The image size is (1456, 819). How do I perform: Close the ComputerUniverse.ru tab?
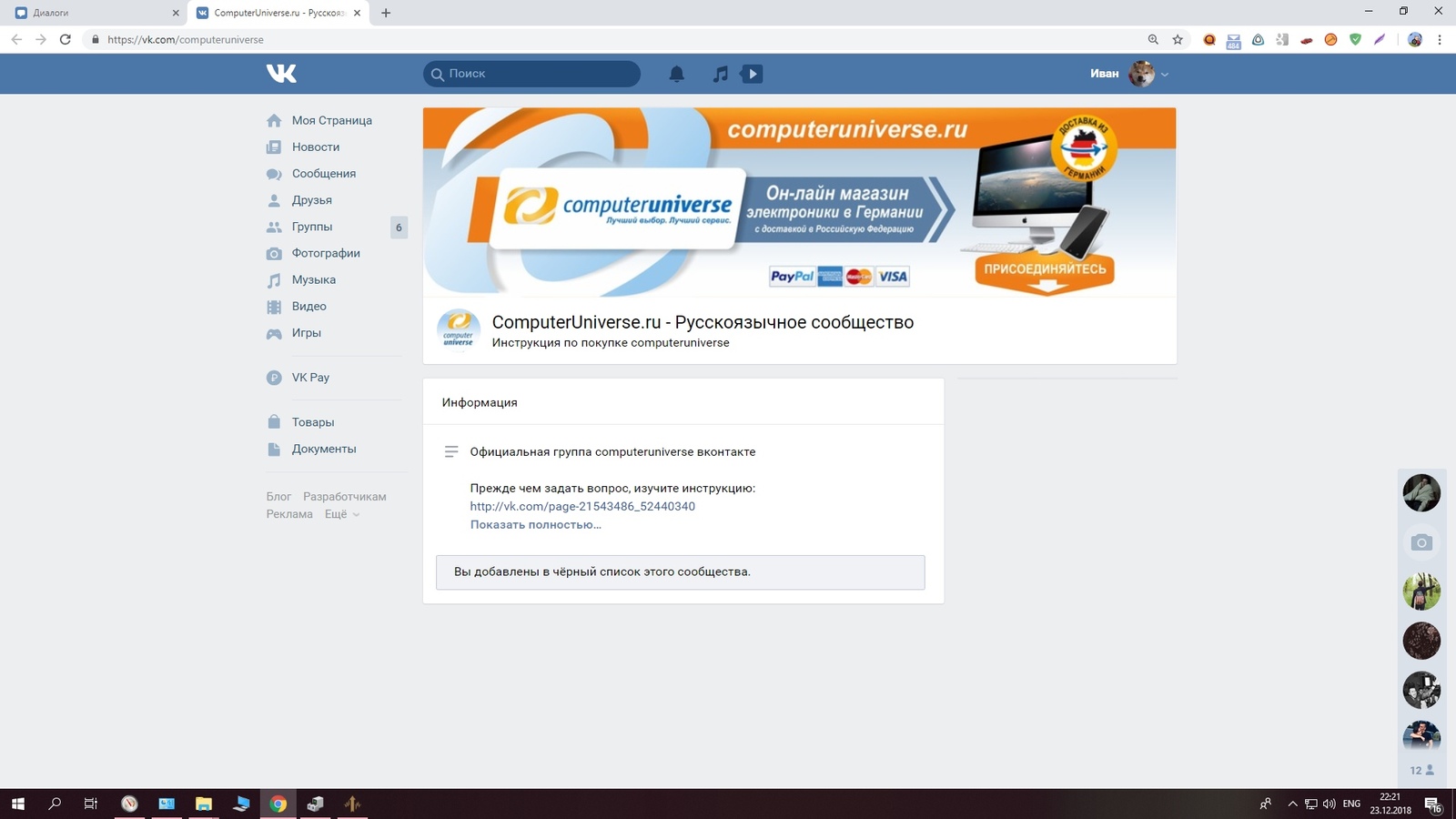point(357,13)
